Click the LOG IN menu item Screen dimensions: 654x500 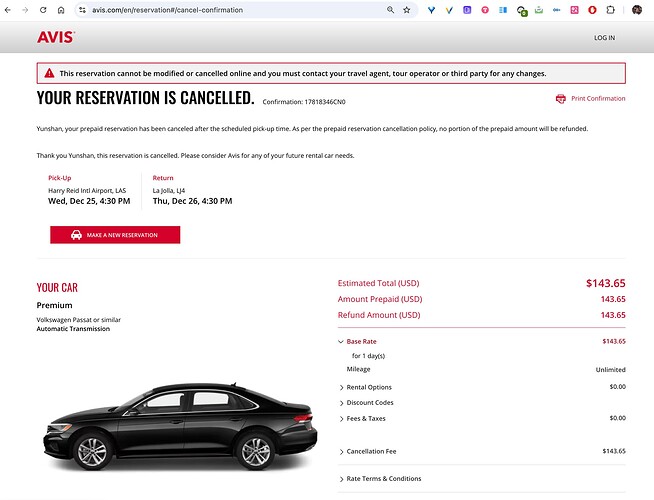click(x=604, y=38)
